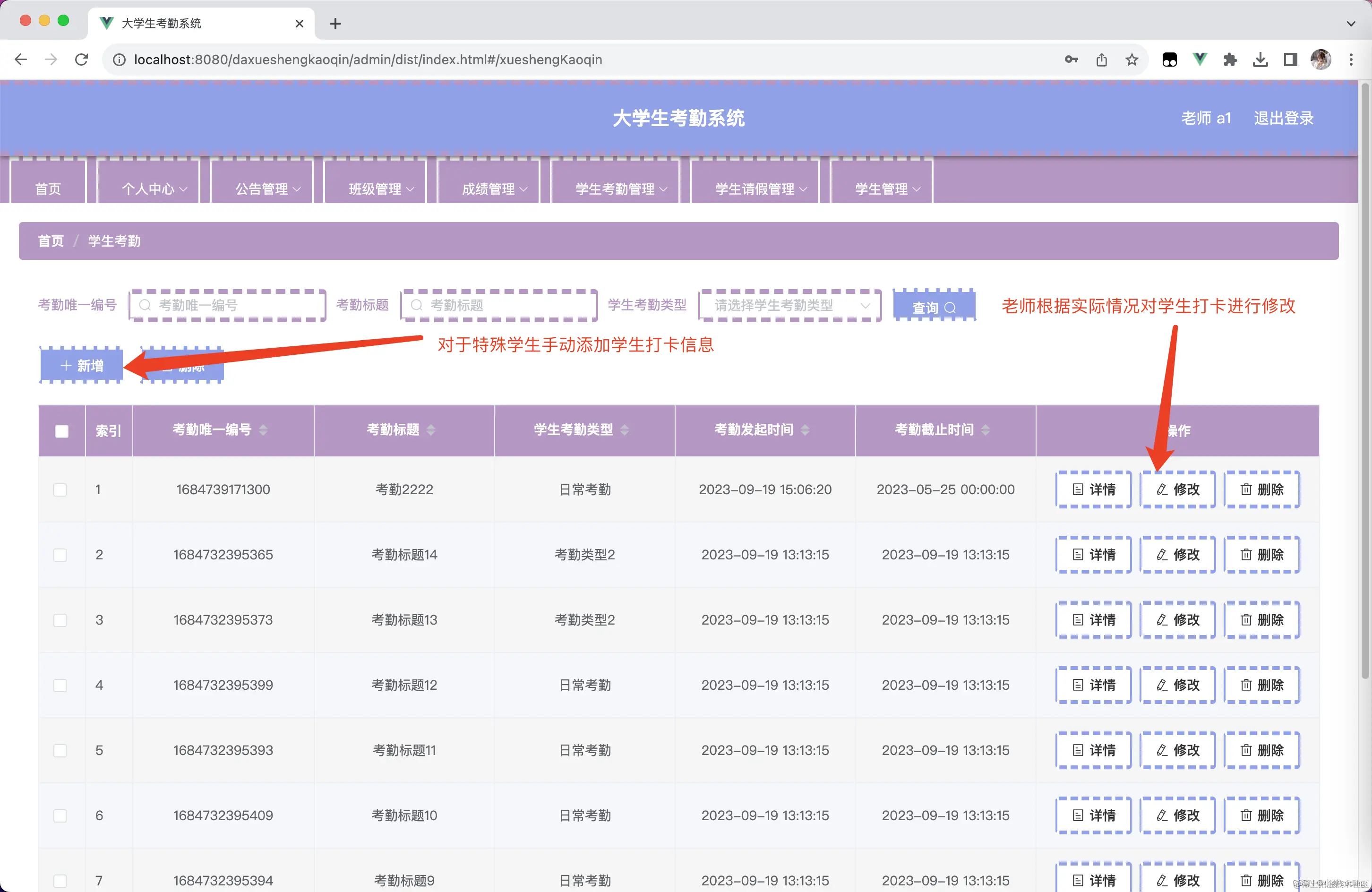Open 请选择学生考勤类型 dropdown
The height and width of the screenshot is (892, 1372).
789,305
